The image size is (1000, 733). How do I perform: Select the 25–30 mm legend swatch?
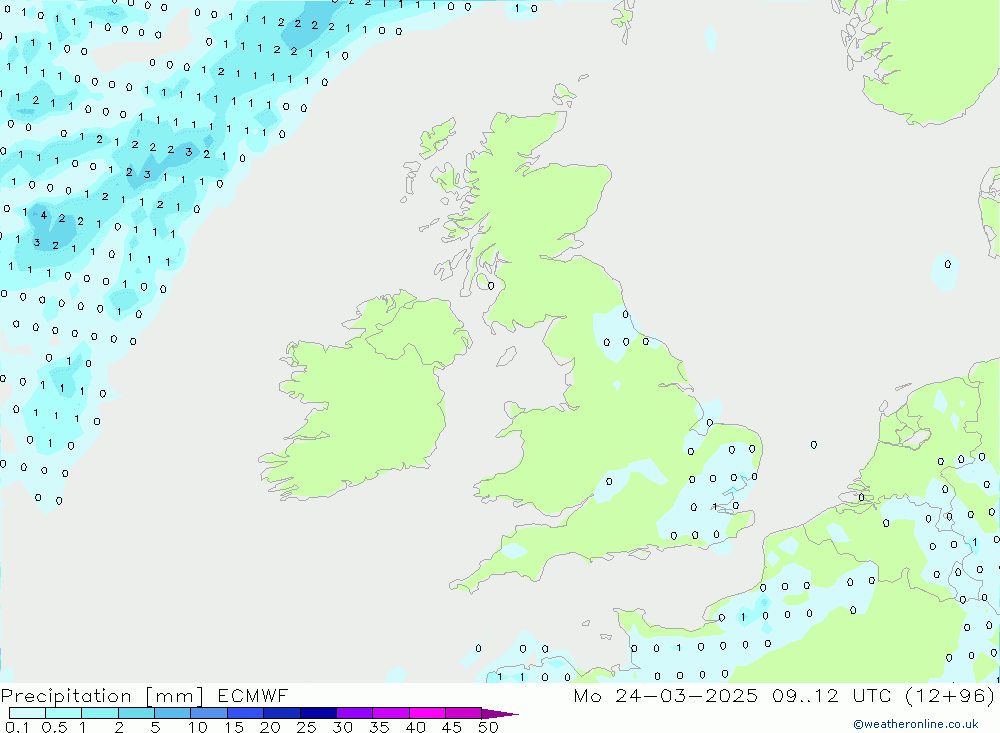[x=318, y=713]
